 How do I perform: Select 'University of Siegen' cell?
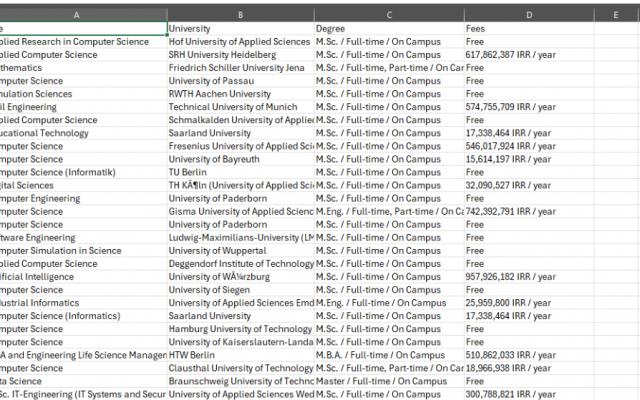[241, 290]
